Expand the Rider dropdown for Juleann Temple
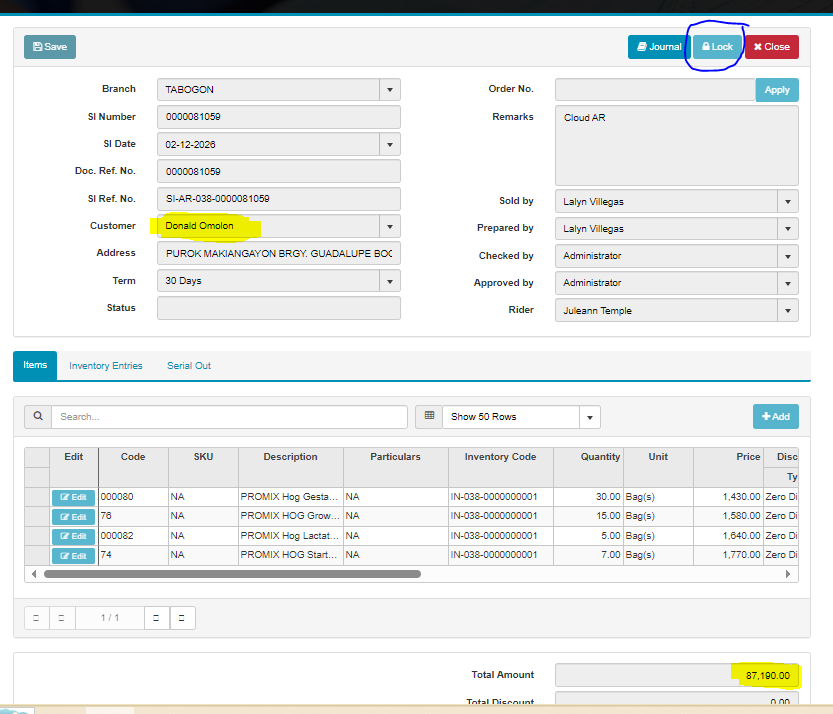 788,311
